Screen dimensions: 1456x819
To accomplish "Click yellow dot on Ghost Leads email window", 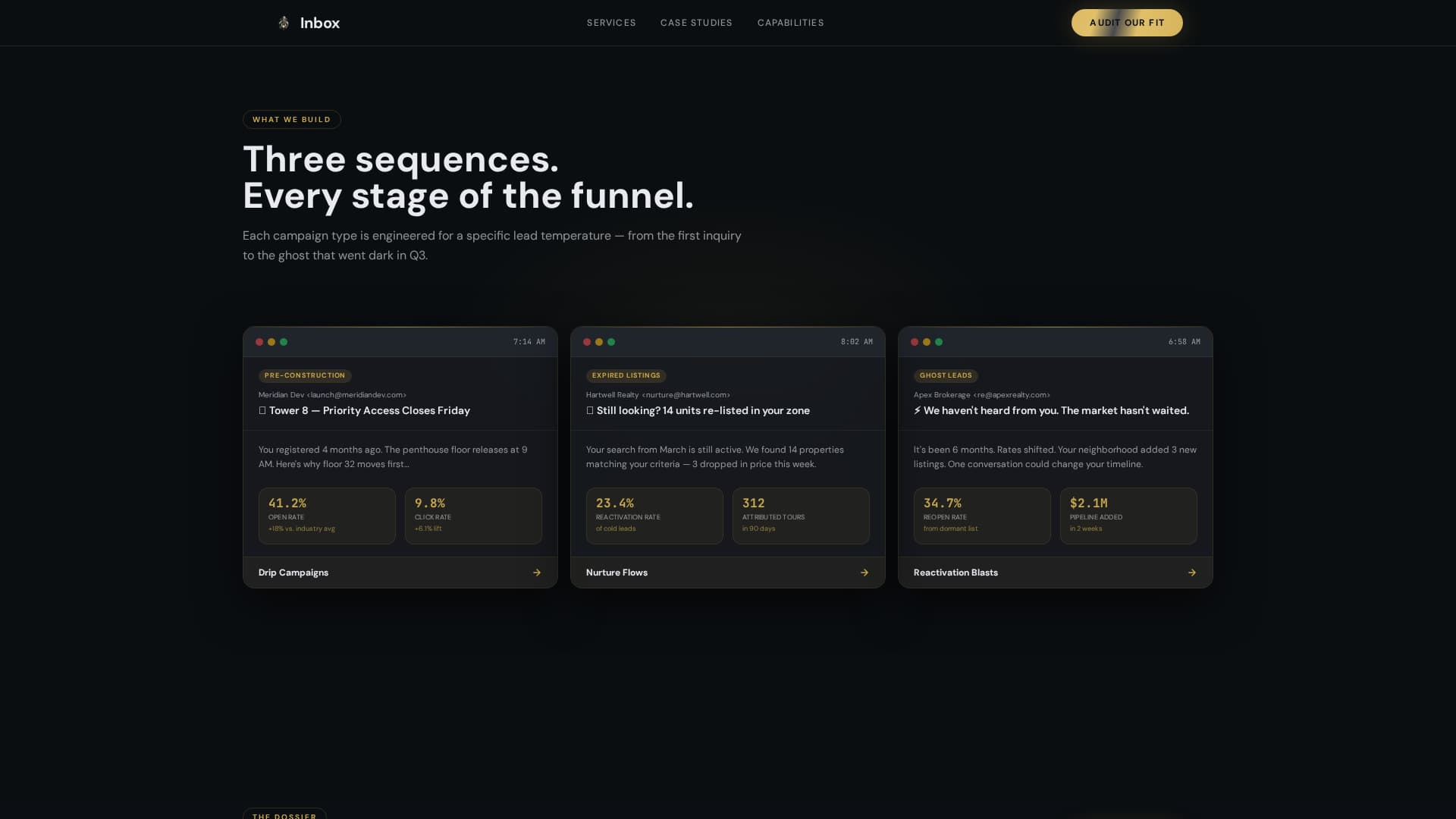I will 927,342.
